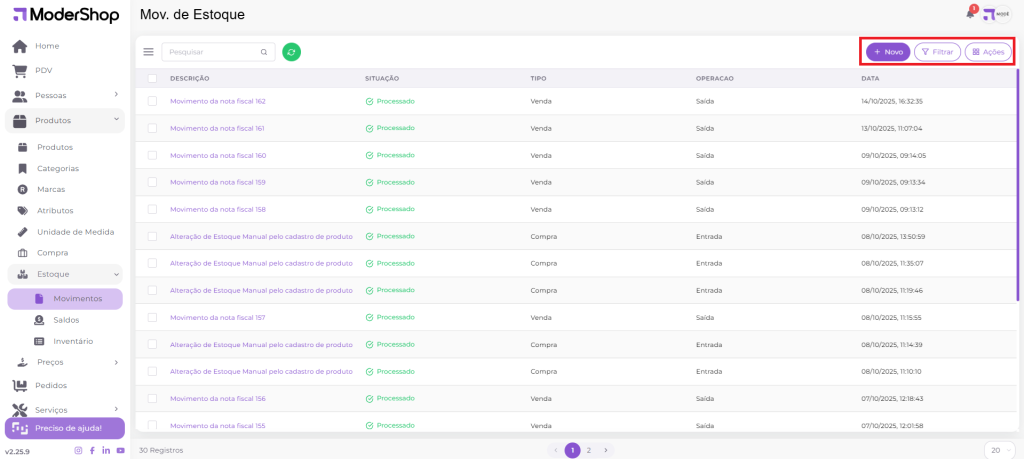Toggle the select-all checkbox in header
This screenshot has height=459, width=1024.
(x=152, y=78)
